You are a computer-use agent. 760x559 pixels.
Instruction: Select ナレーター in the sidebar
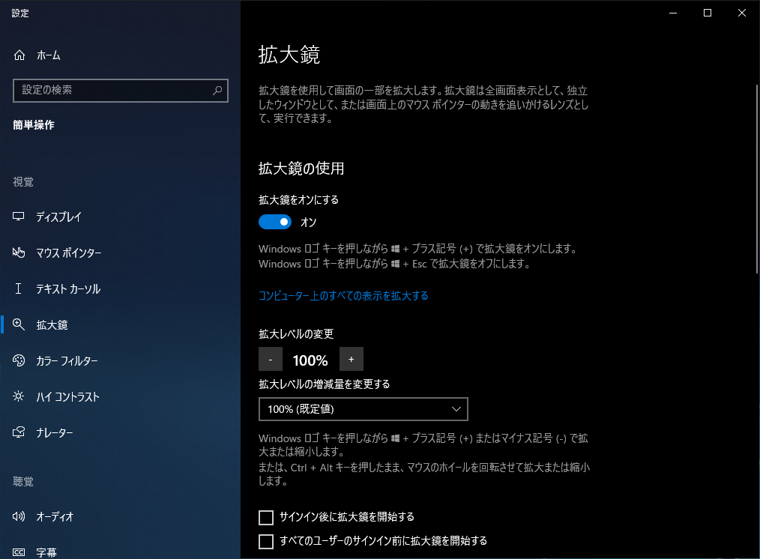point(120,432)
